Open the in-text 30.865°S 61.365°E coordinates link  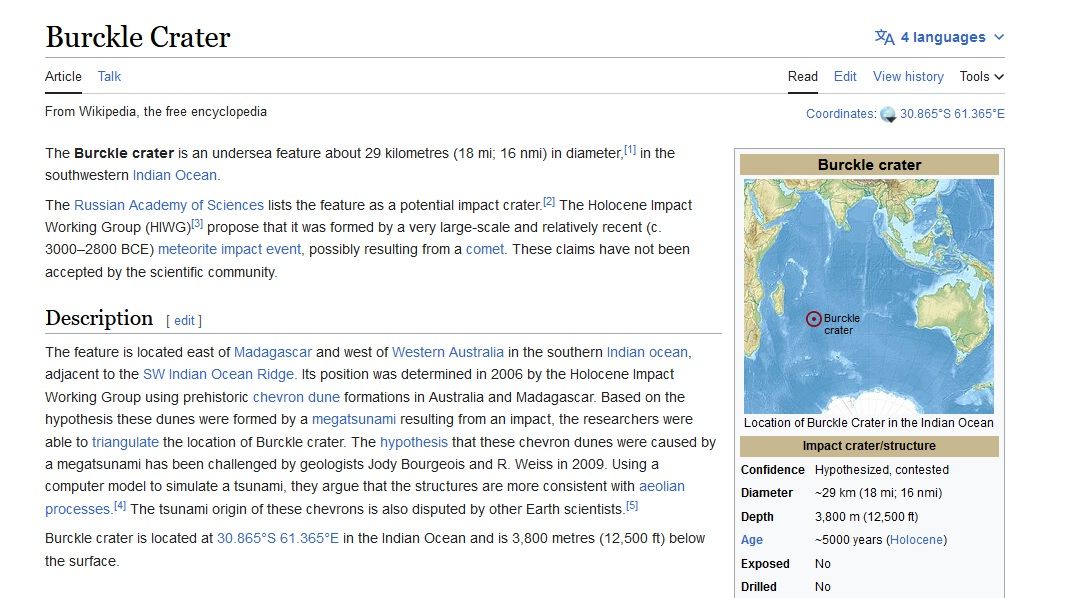pyautogui.click(x=278, y=539)
